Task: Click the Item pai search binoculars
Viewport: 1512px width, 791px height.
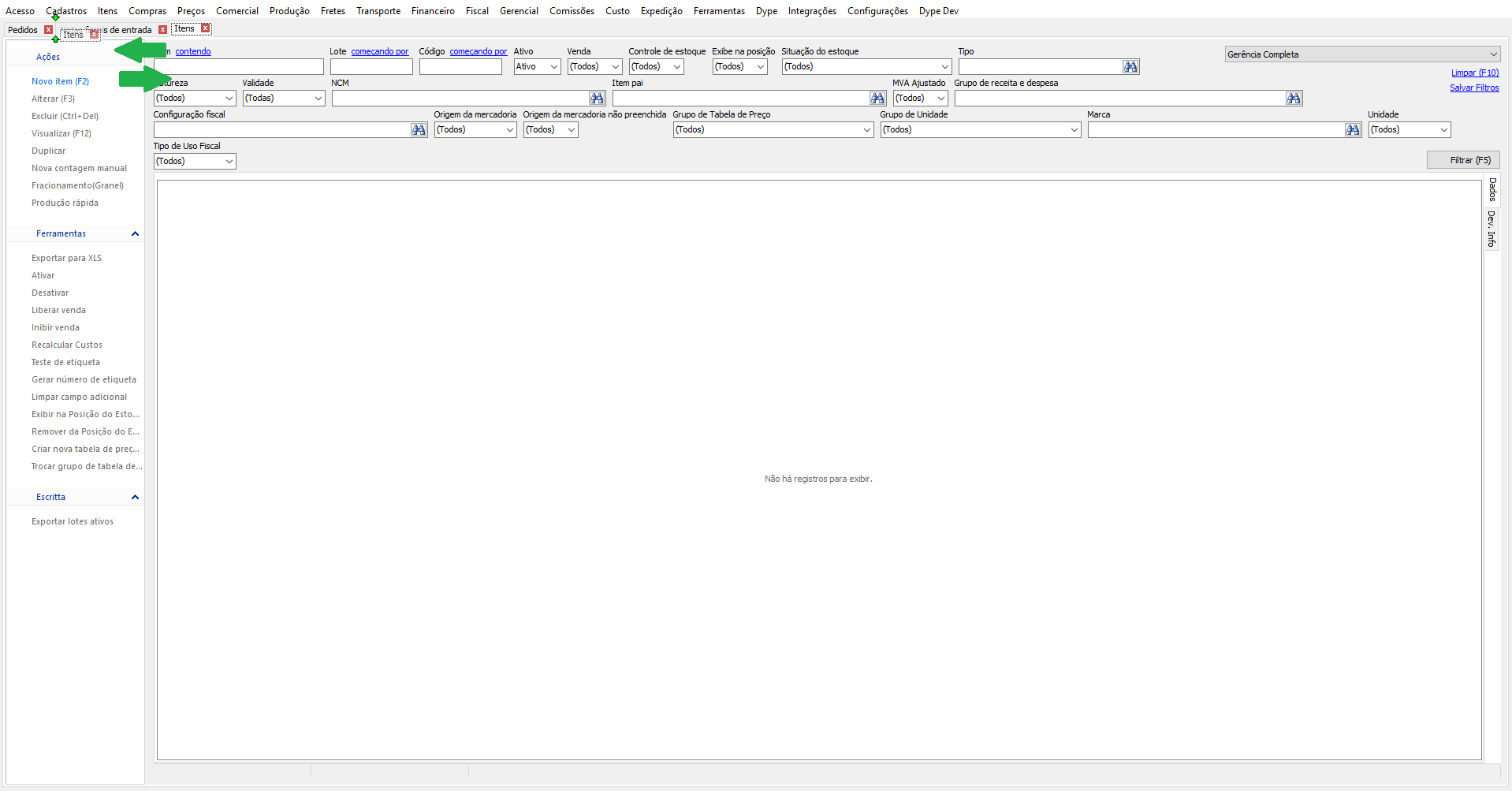Action: [x=877, y=99]
